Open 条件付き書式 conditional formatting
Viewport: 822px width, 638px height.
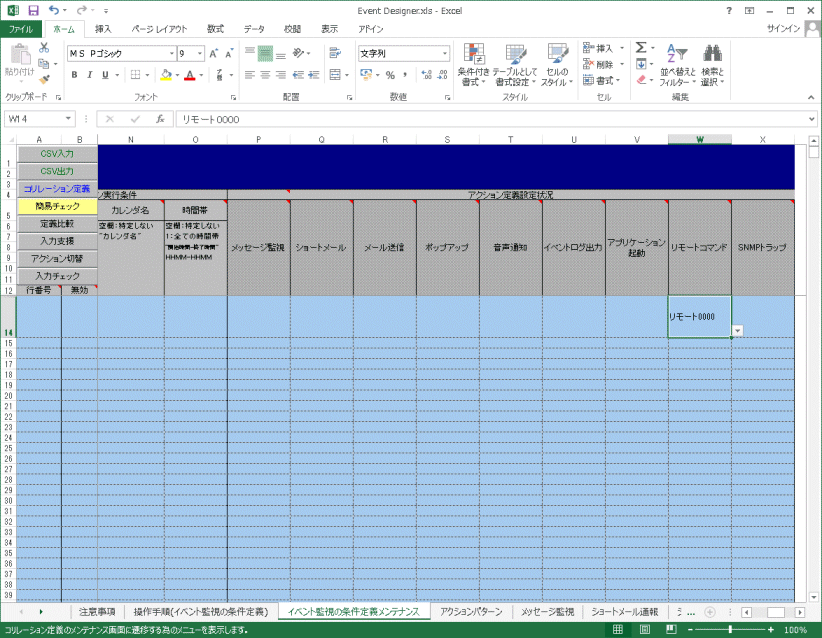[x=473, y=65]
